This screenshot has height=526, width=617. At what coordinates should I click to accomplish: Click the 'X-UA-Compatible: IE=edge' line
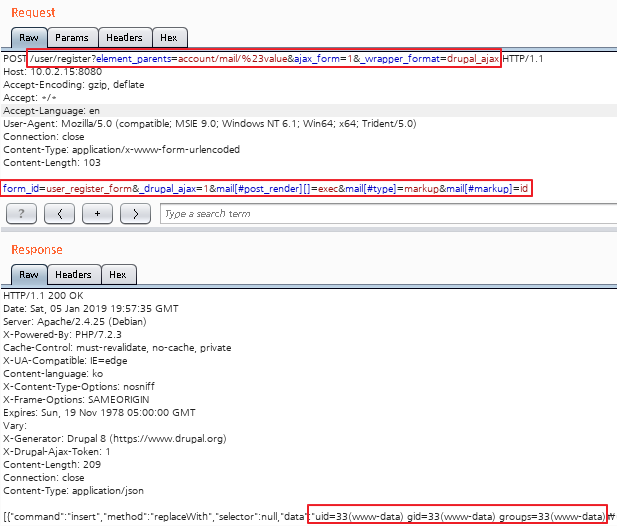(x=65, y=360)
